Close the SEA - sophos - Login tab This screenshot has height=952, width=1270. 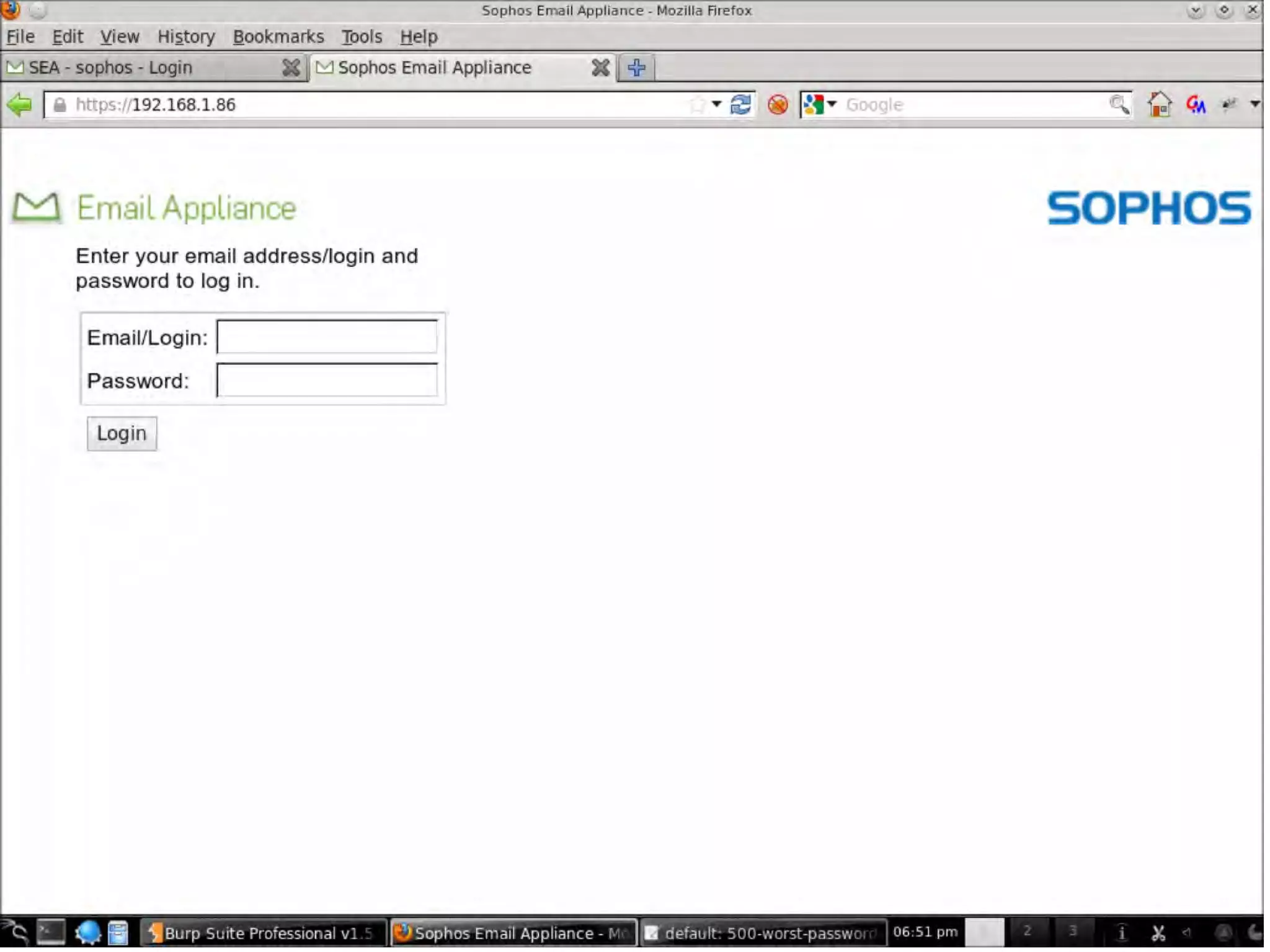(x=290, y=68)
